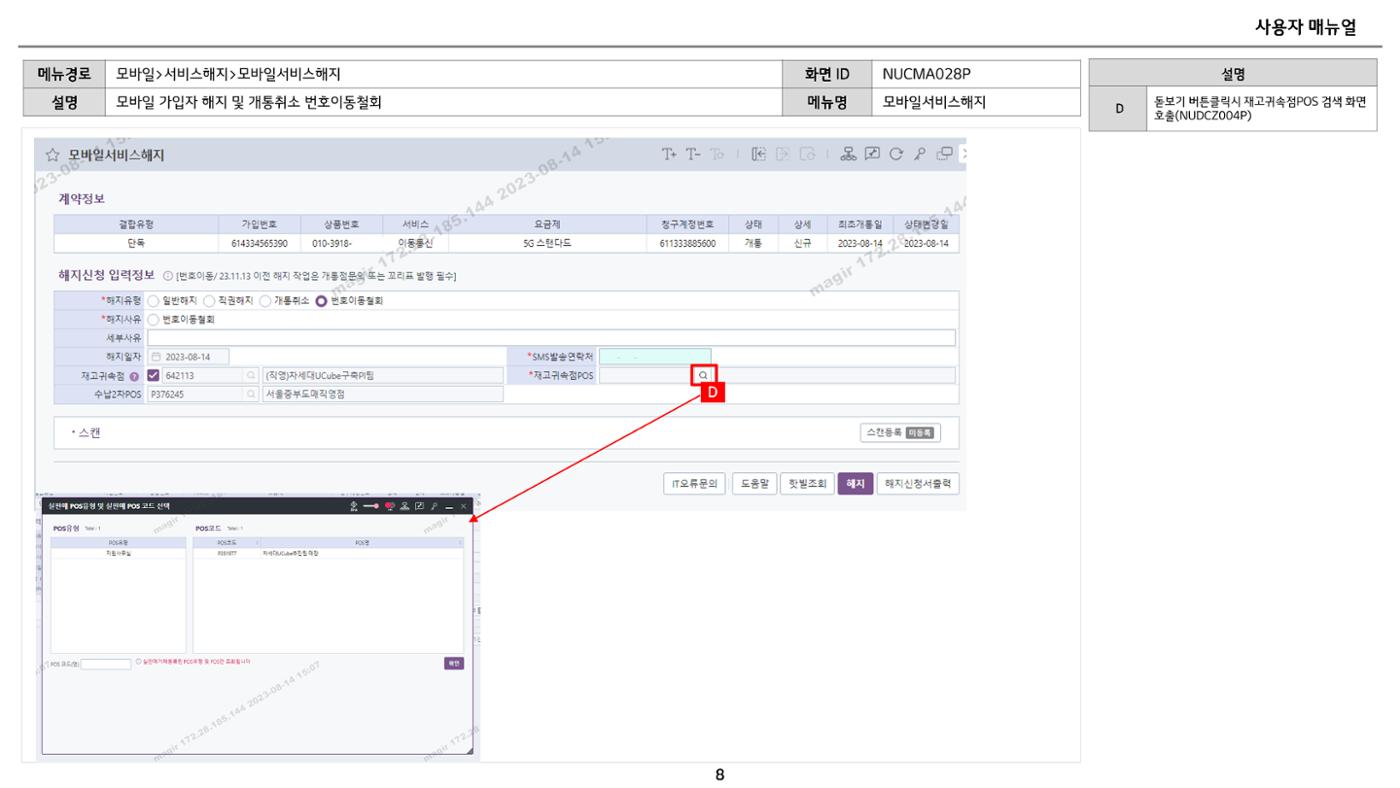Click the 스캔등록 button
1400x788 pixels.
click(x=899, y=433)
